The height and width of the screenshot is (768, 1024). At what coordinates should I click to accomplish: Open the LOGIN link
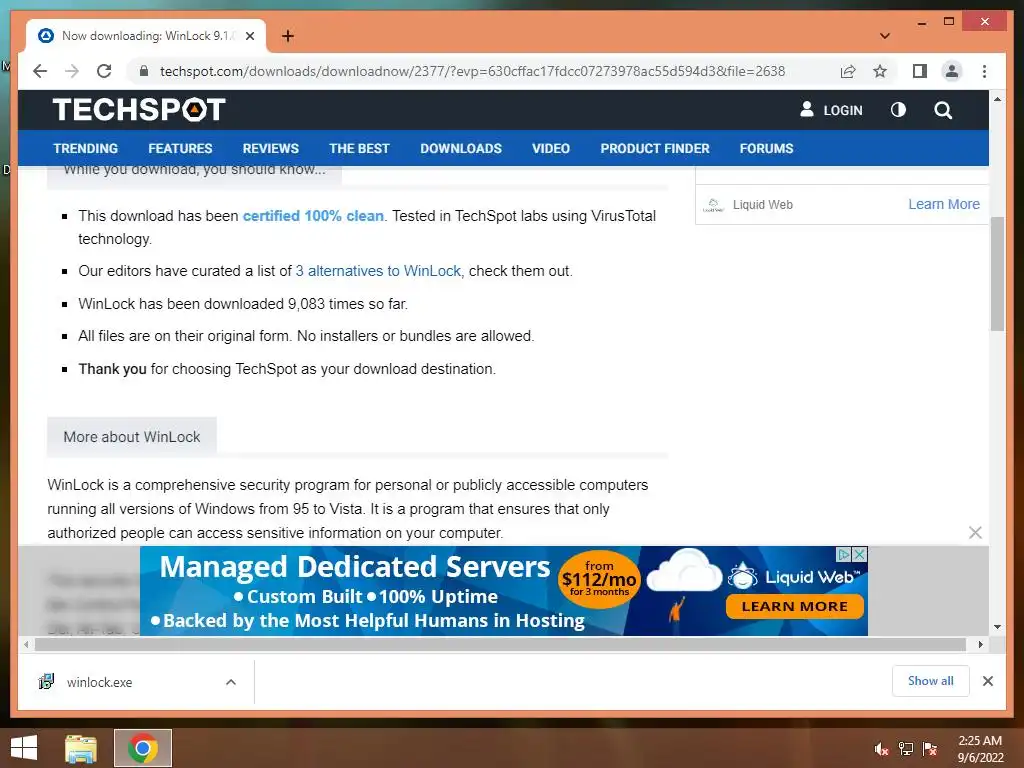click(842, 110)
